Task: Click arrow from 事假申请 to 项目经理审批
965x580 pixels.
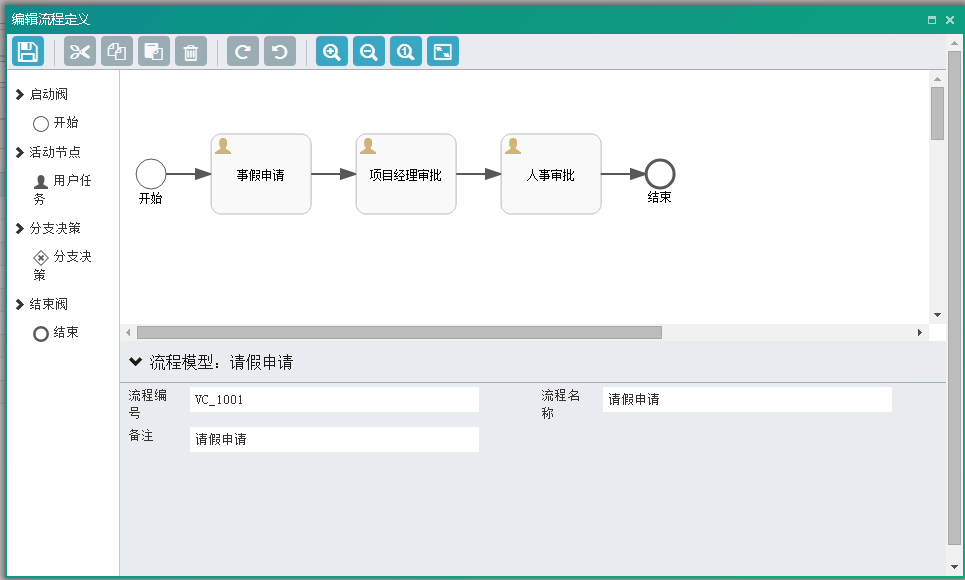Action: [334, 174]
